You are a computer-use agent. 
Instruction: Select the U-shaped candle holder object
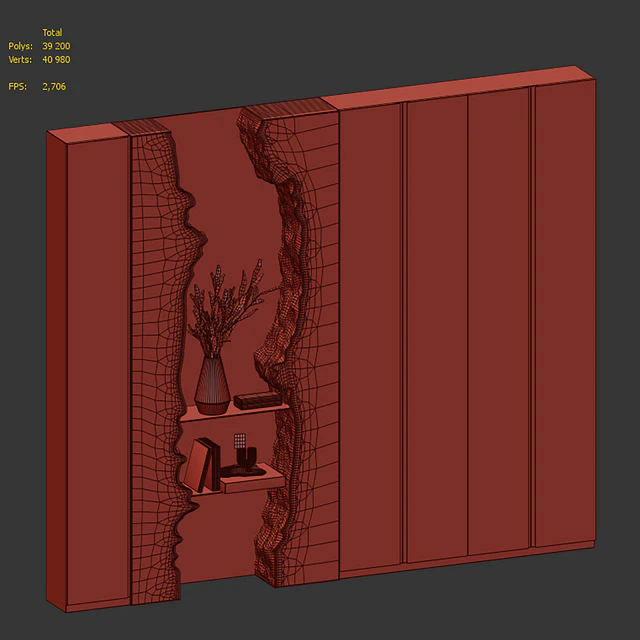(247, 458)
